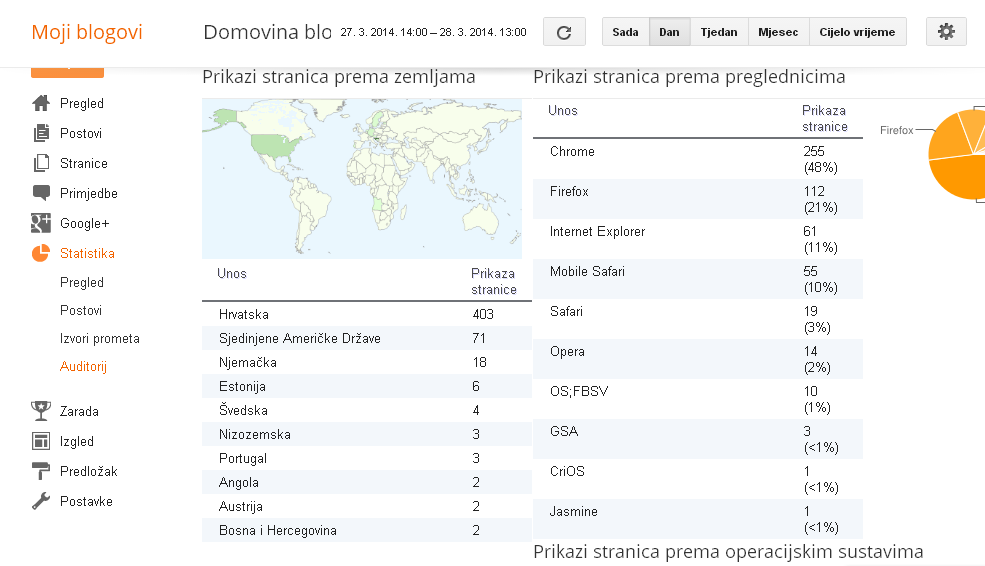Click the Chrome browser row
Screen dimensions: 985x566
click(698, 159)
